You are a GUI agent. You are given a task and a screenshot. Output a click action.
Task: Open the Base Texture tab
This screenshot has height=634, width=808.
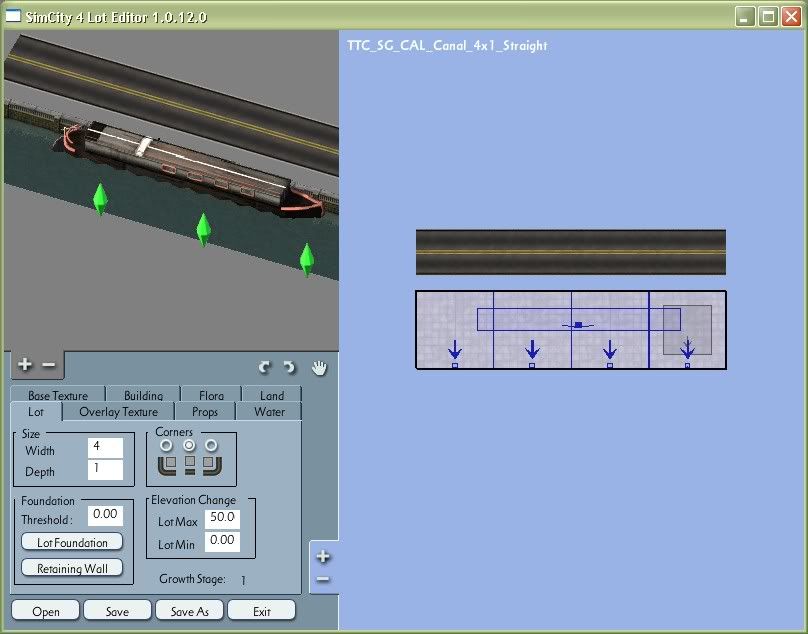(x=58, y=394)
